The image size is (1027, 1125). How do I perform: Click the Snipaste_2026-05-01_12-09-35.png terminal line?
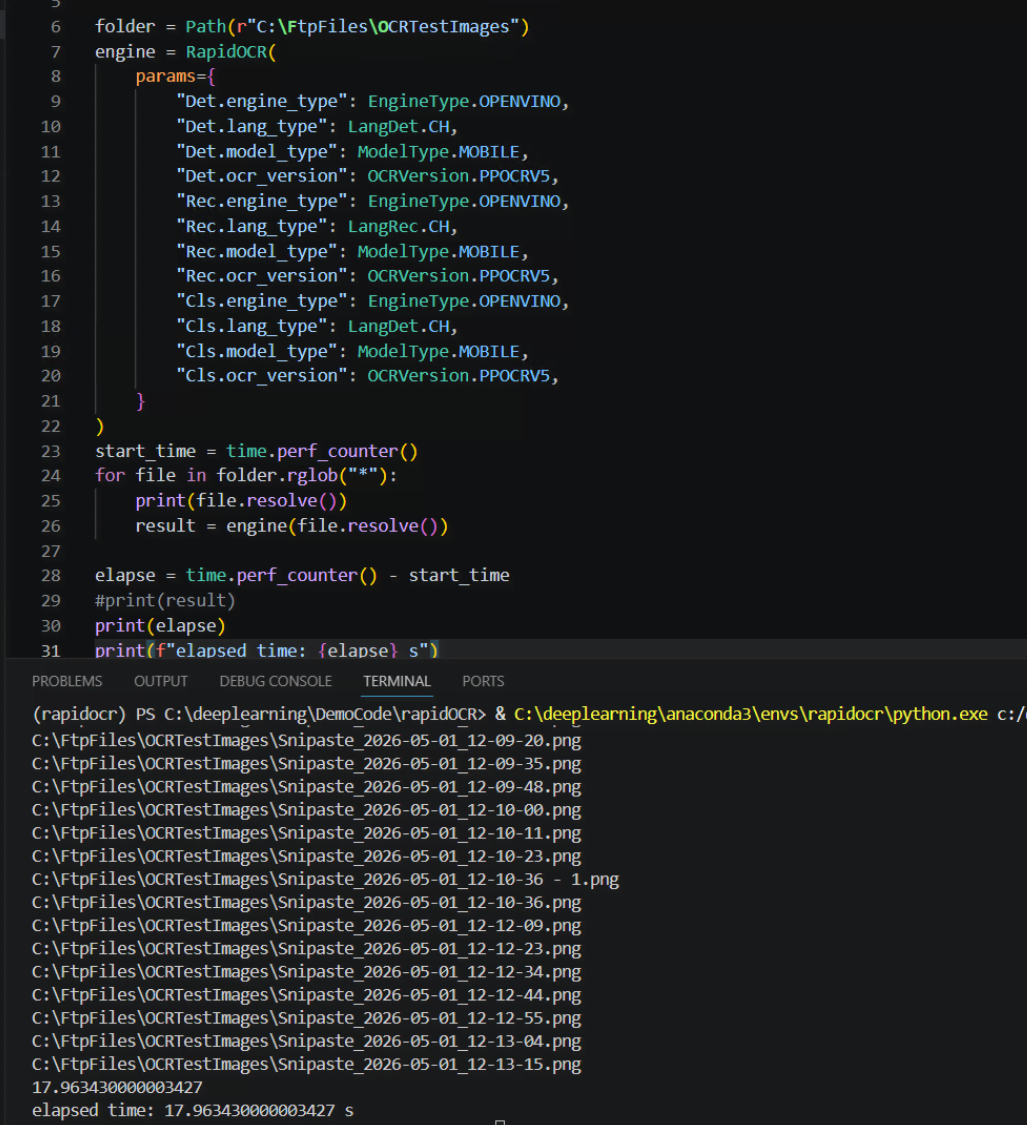pyautogui.click(x=306, y=763)
